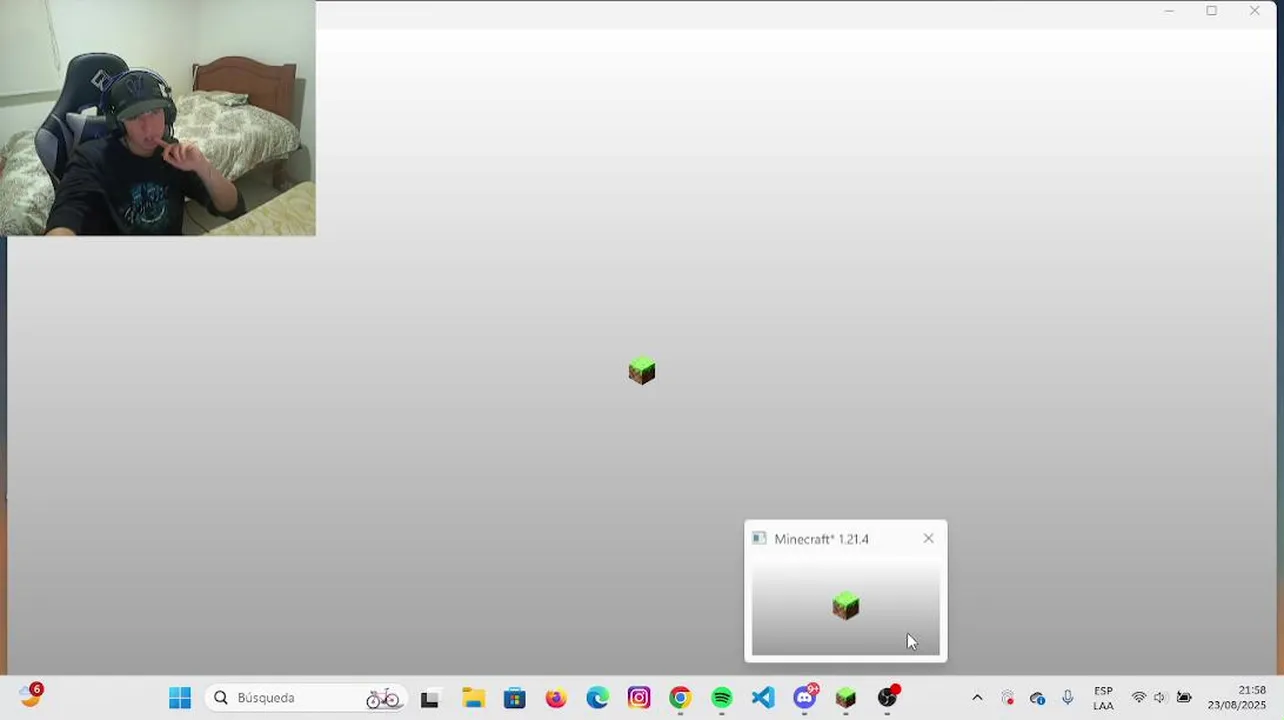The height and width of the screenshot is (720, 1284).
Task: Open Instagram from the taskbar
Action: click(x=639, y=698)
